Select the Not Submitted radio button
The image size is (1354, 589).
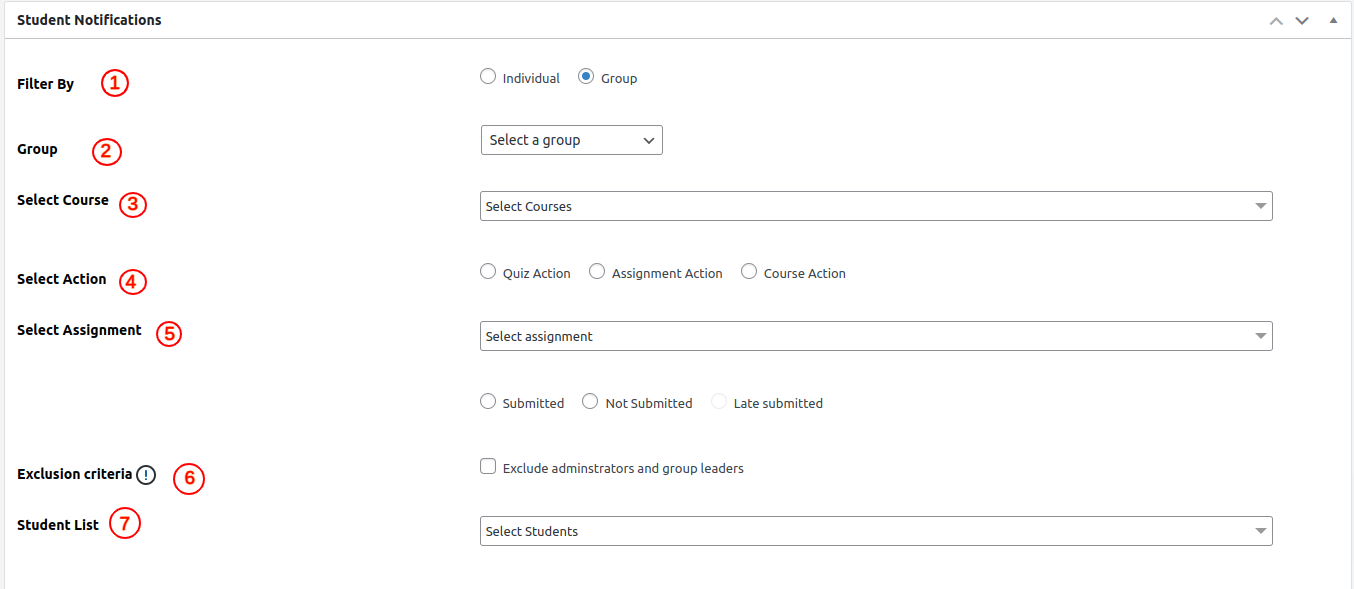[x=590, y=402]
